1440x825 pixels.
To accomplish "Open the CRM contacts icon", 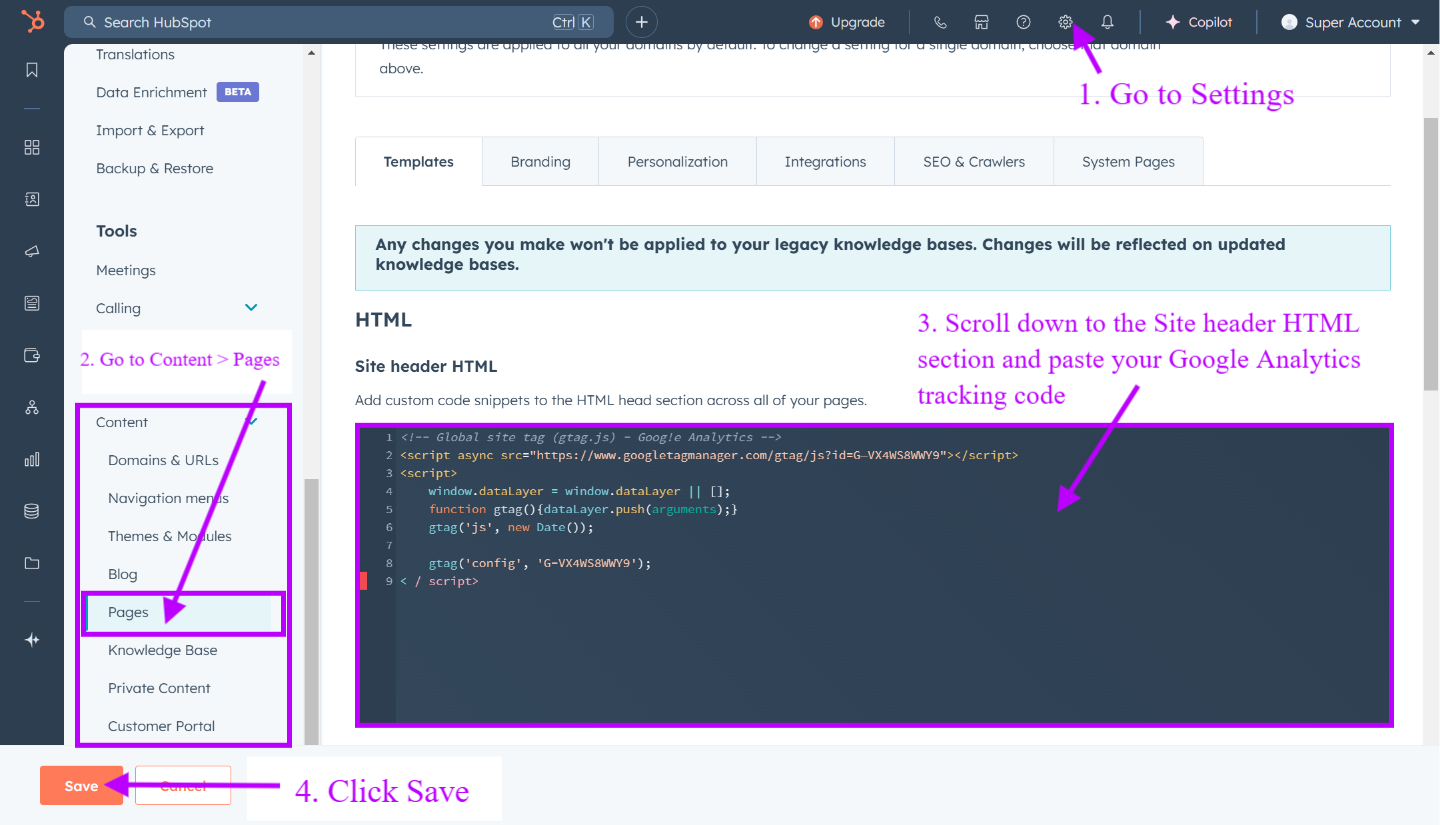I will tap(32, 200).
